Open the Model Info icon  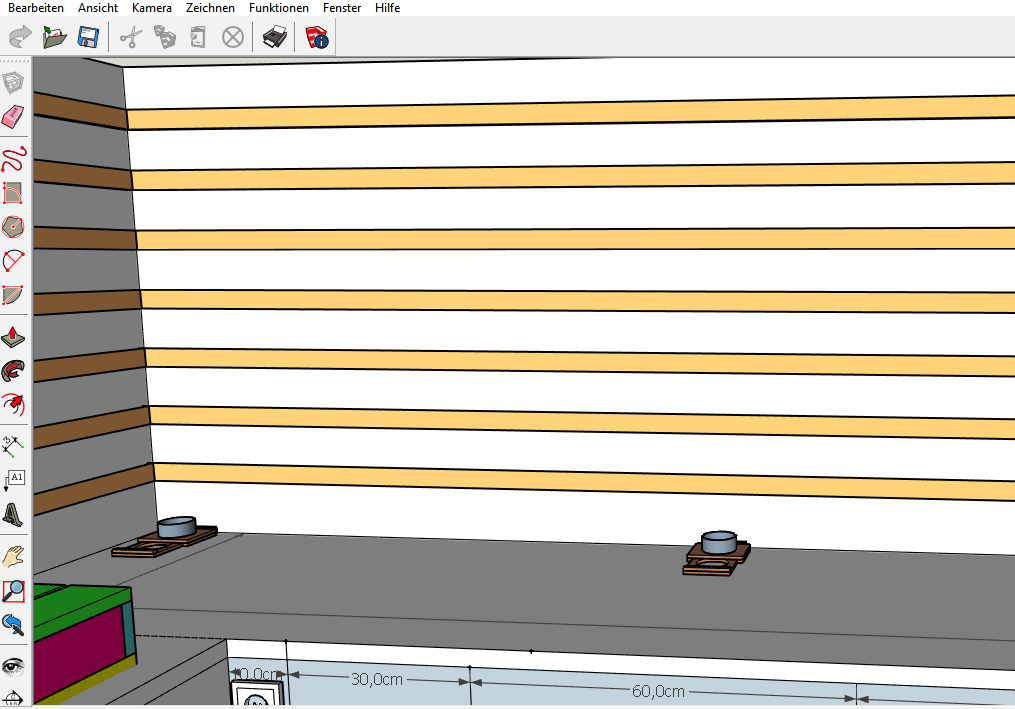[317, 38]
